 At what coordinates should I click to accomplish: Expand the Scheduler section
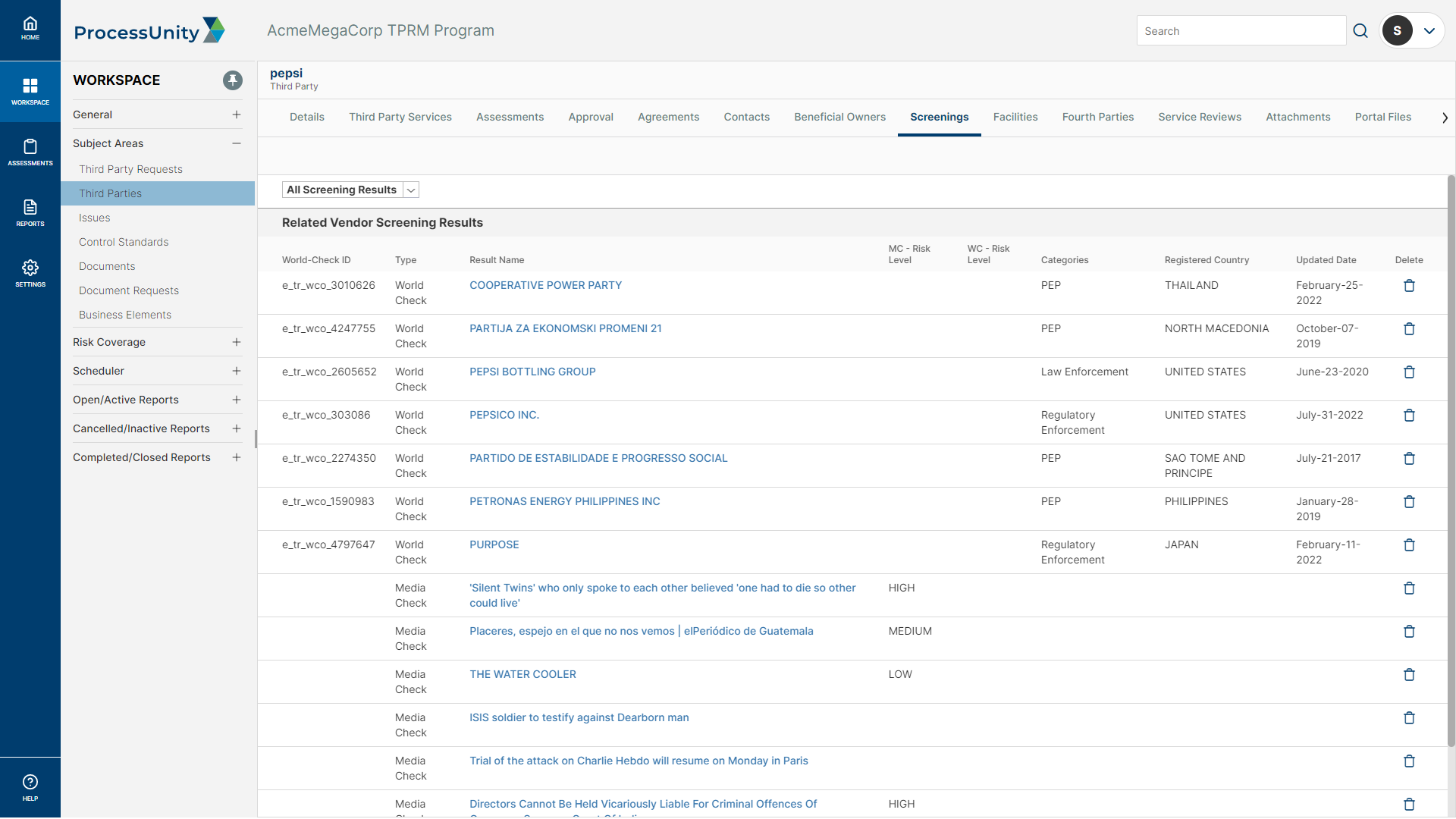click(x=237, y=371)
